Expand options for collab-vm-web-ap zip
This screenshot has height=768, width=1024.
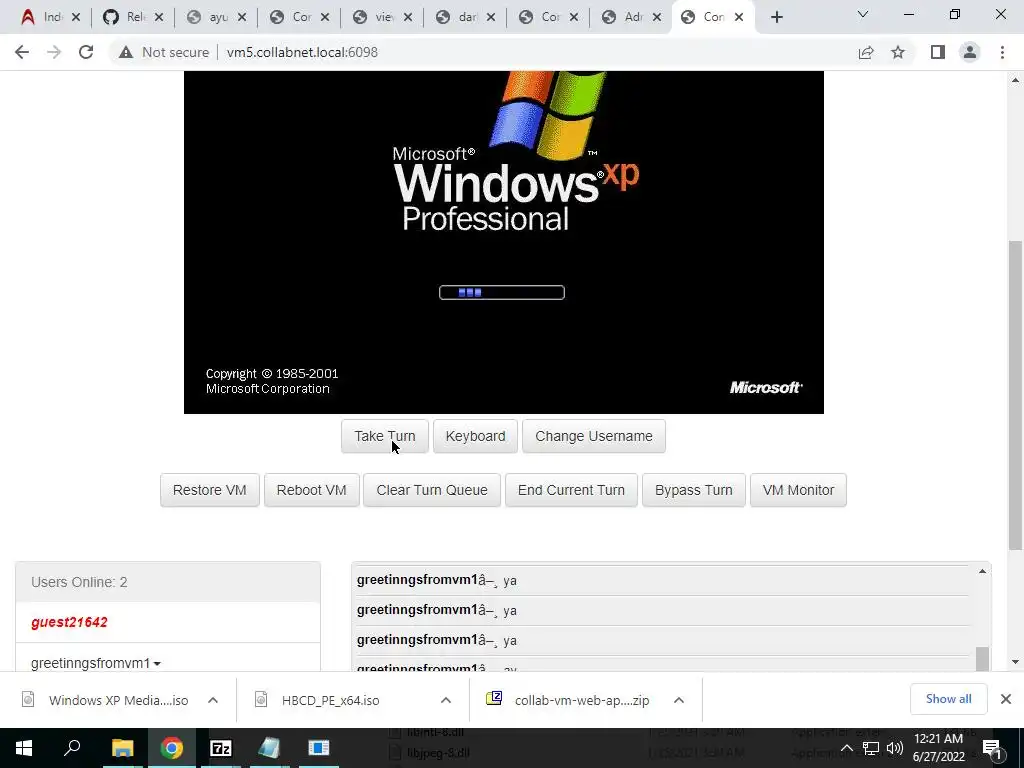(679, 700)
